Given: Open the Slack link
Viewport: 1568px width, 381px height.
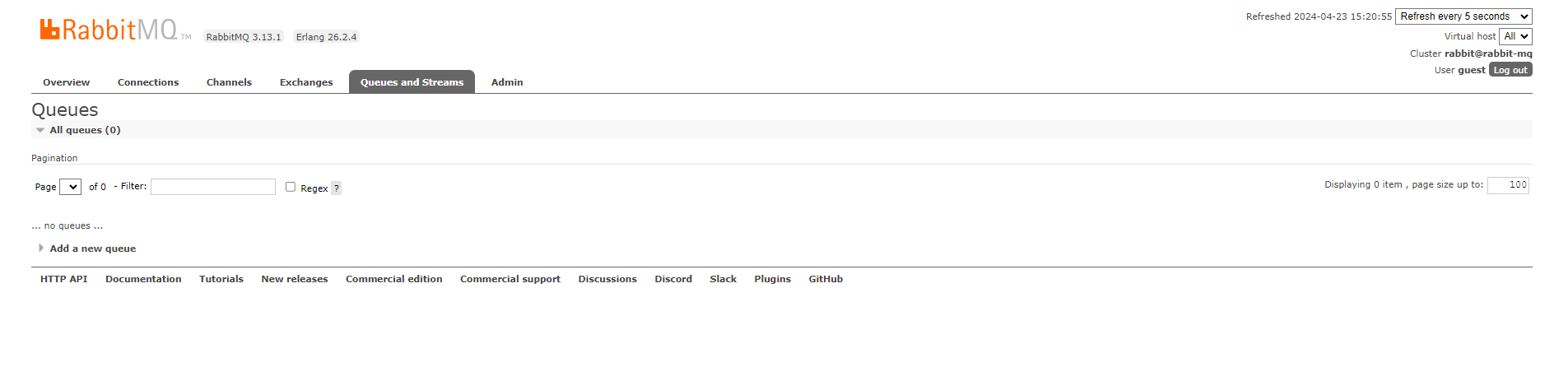Looking at the screenshot, I should click(724, 279).
